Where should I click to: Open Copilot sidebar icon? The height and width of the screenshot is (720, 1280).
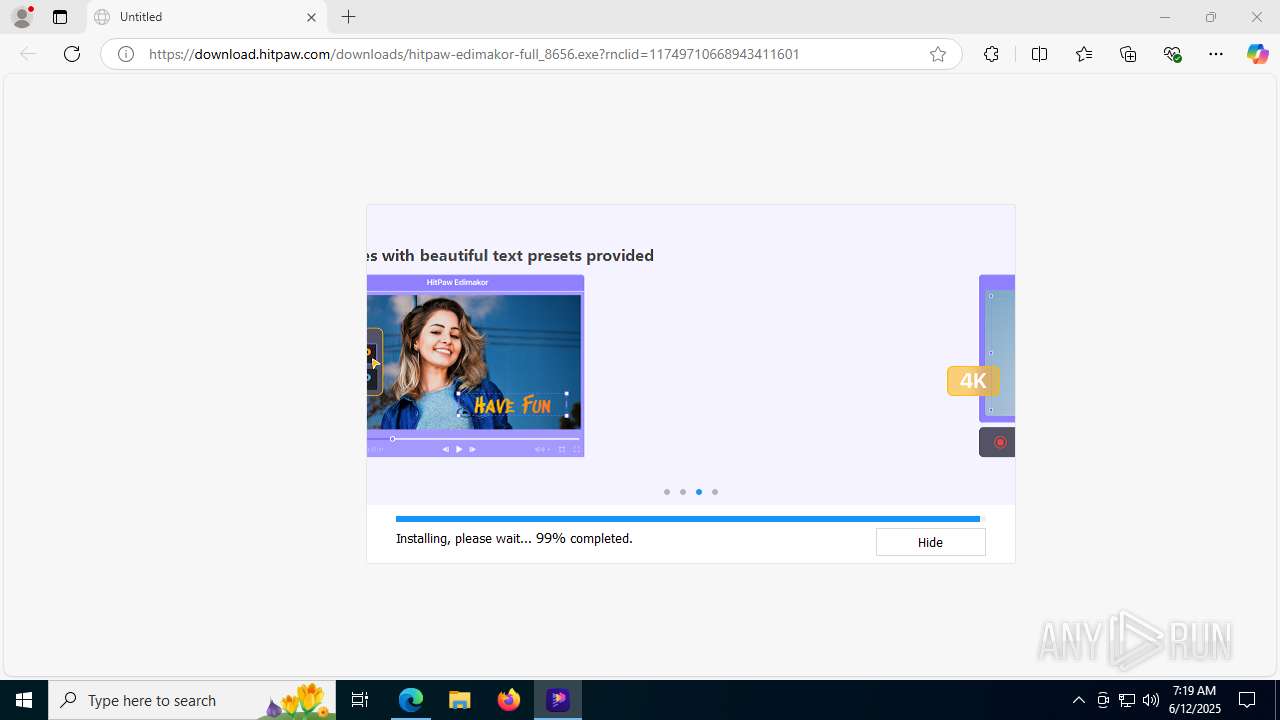coord(1258,54)
